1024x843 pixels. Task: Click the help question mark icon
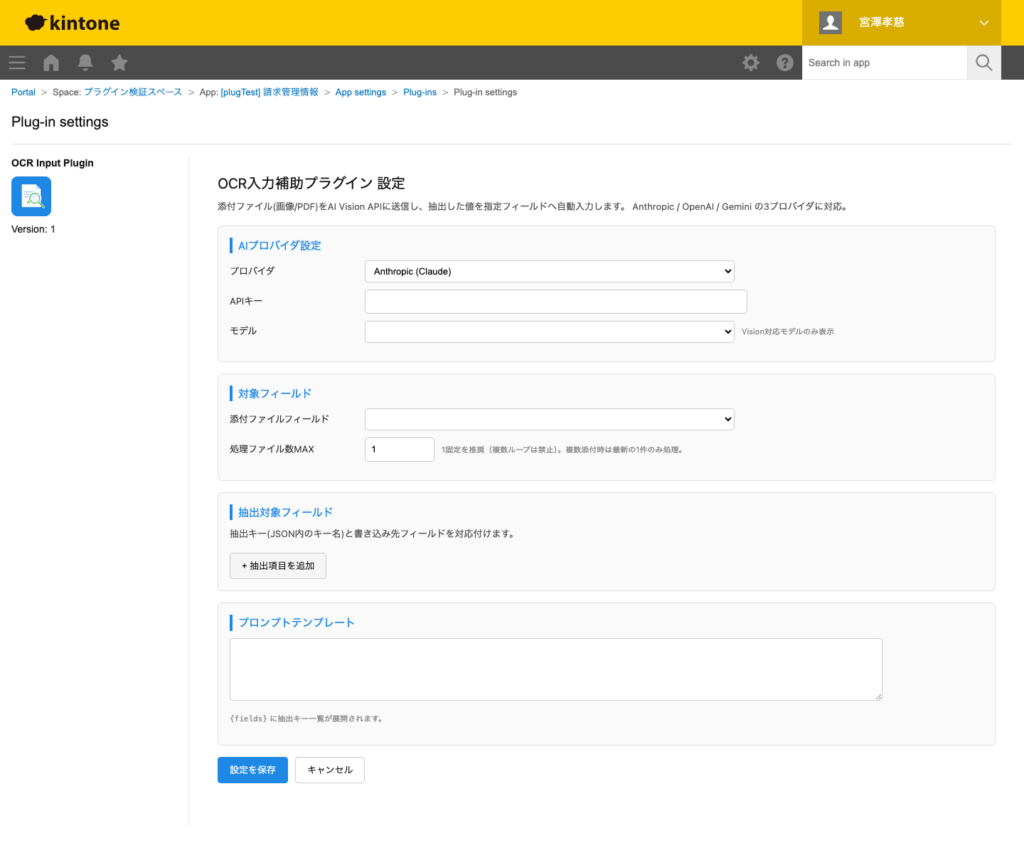[785, 62]
